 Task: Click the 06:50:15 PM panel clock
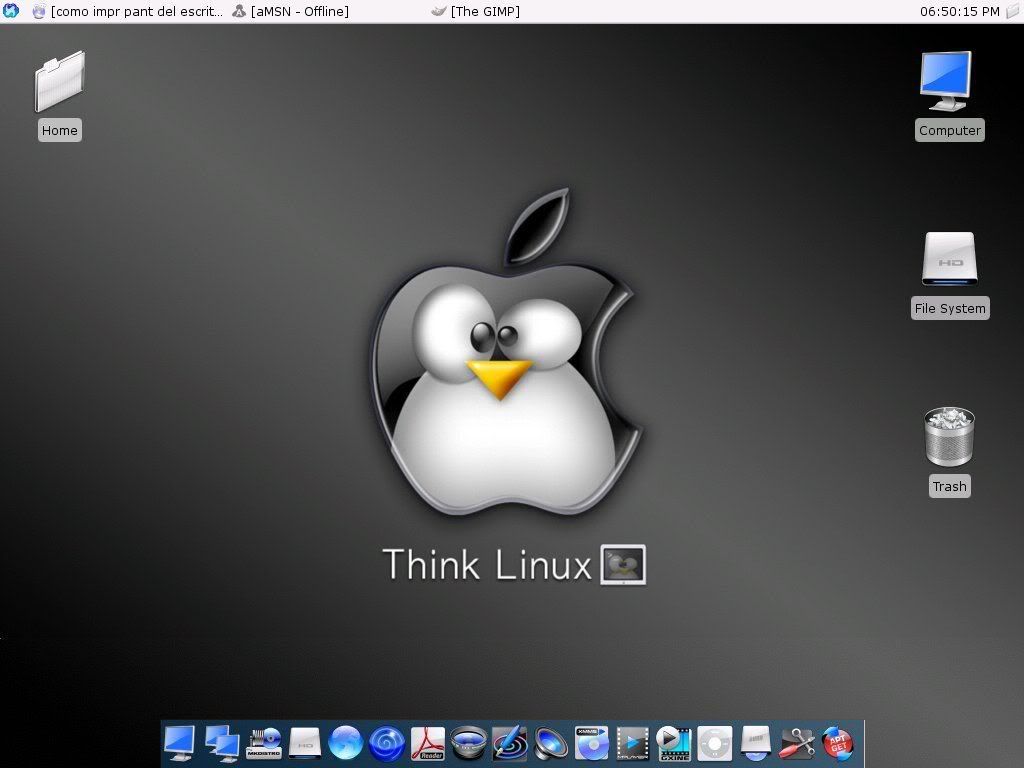(959, 11)
